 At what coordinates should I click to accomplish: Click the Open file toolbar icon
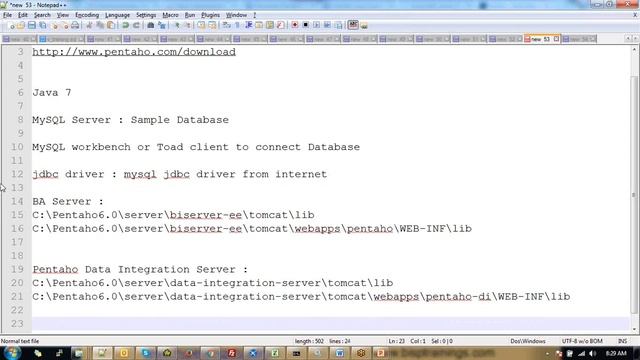click(x=21, y=25)
